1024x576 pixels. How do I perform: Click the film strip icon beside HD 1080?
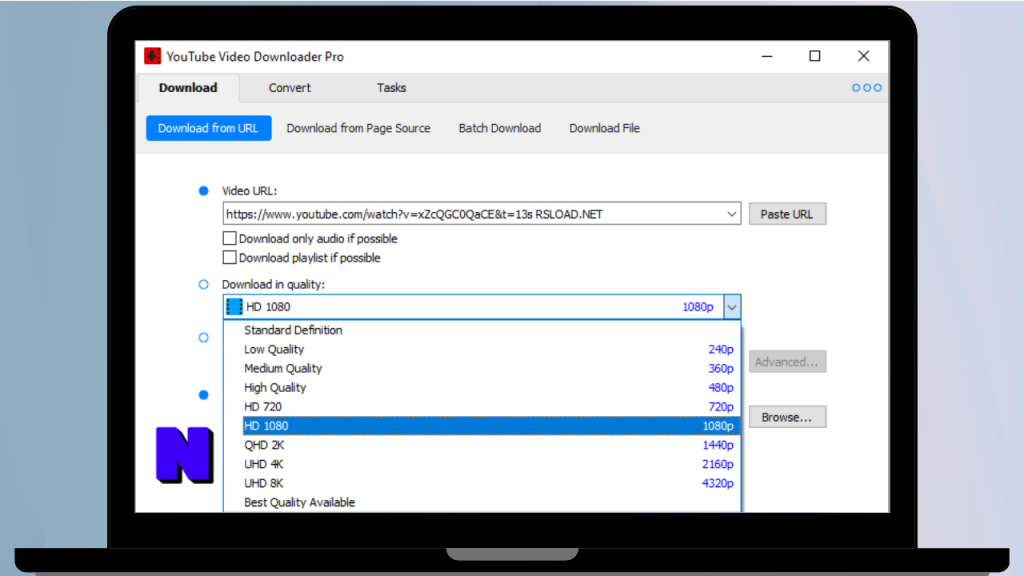[234, 307]
